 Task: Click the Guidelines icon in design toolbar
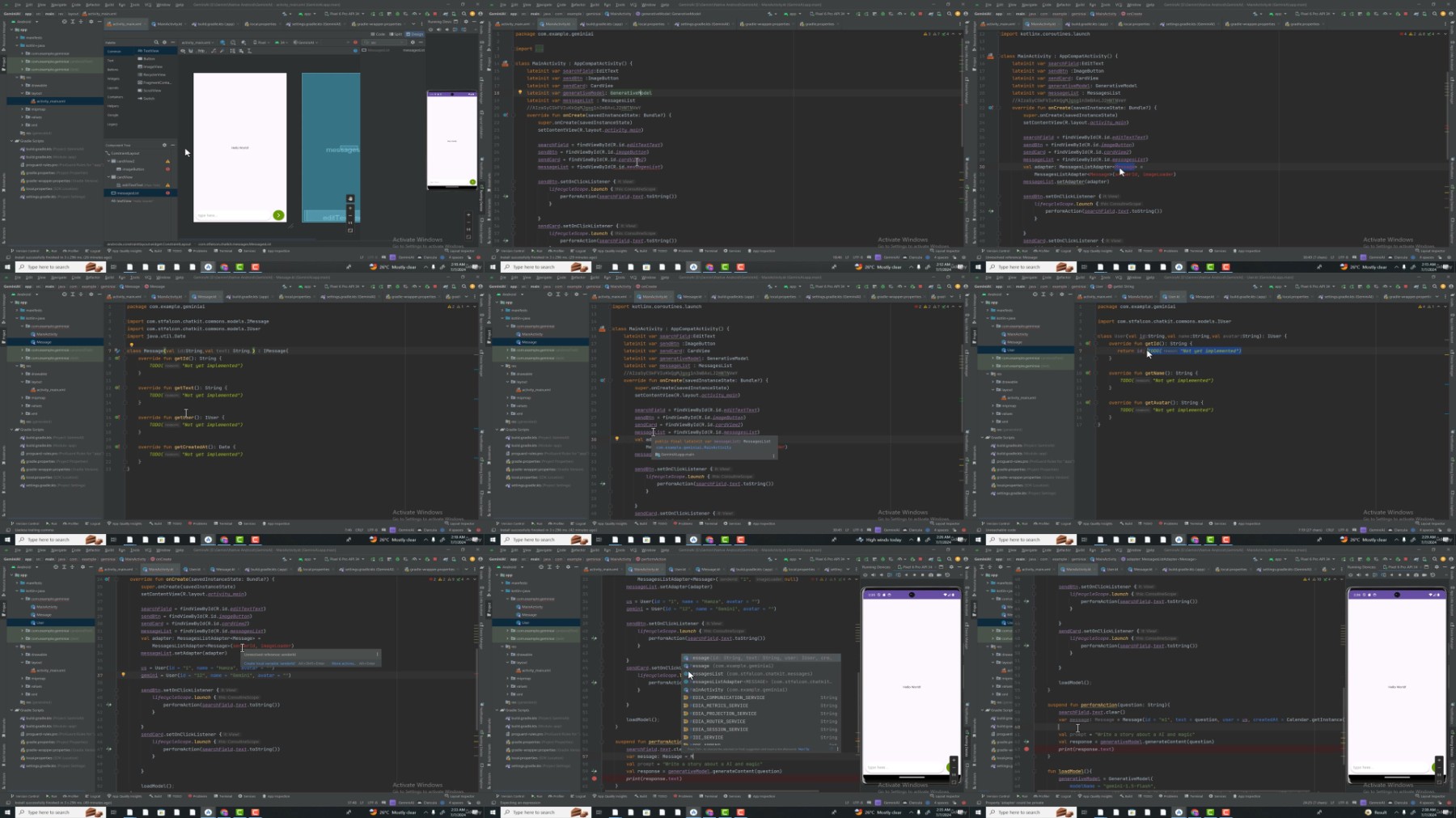coord(249,51)
